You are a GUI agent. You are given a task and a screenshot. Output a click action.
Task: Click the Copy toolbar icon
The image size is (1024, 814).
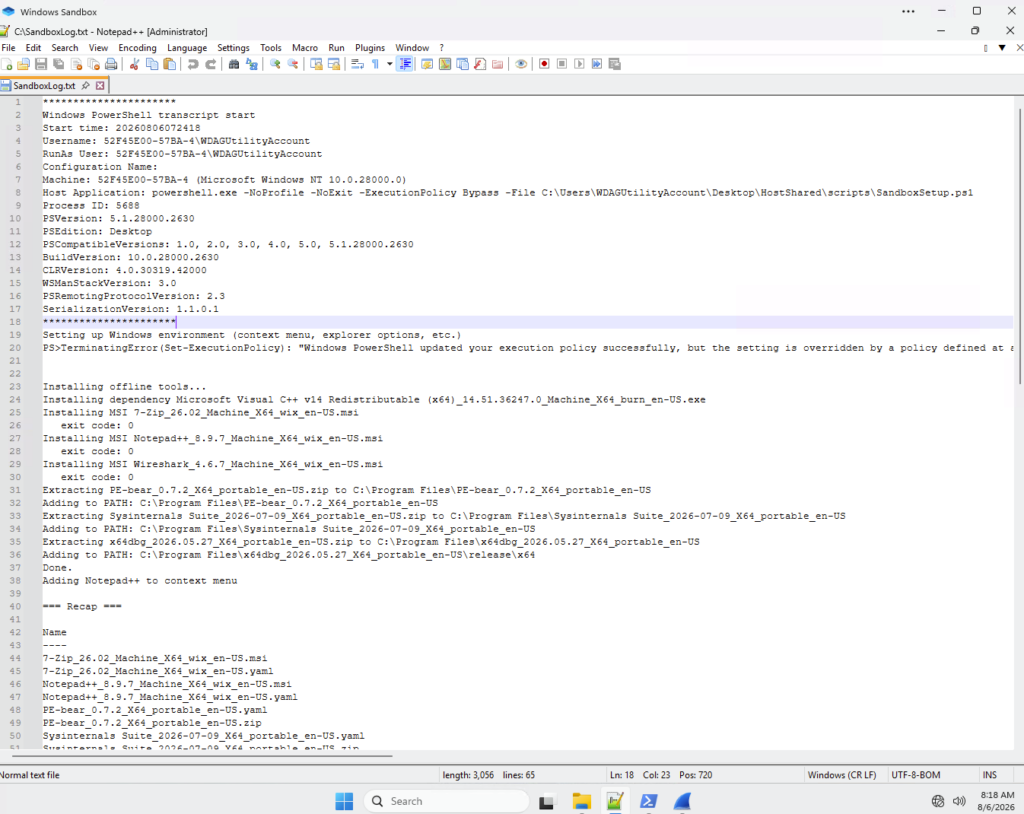point(152,64)
